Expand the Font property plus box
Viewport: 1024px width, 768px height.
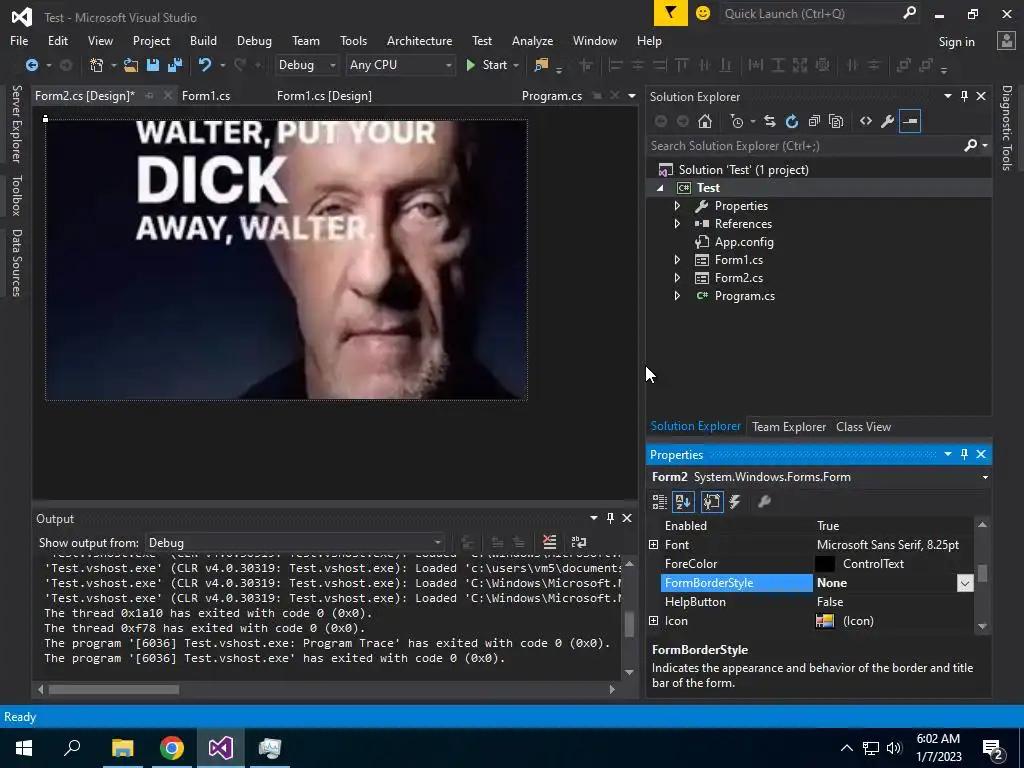654,545
